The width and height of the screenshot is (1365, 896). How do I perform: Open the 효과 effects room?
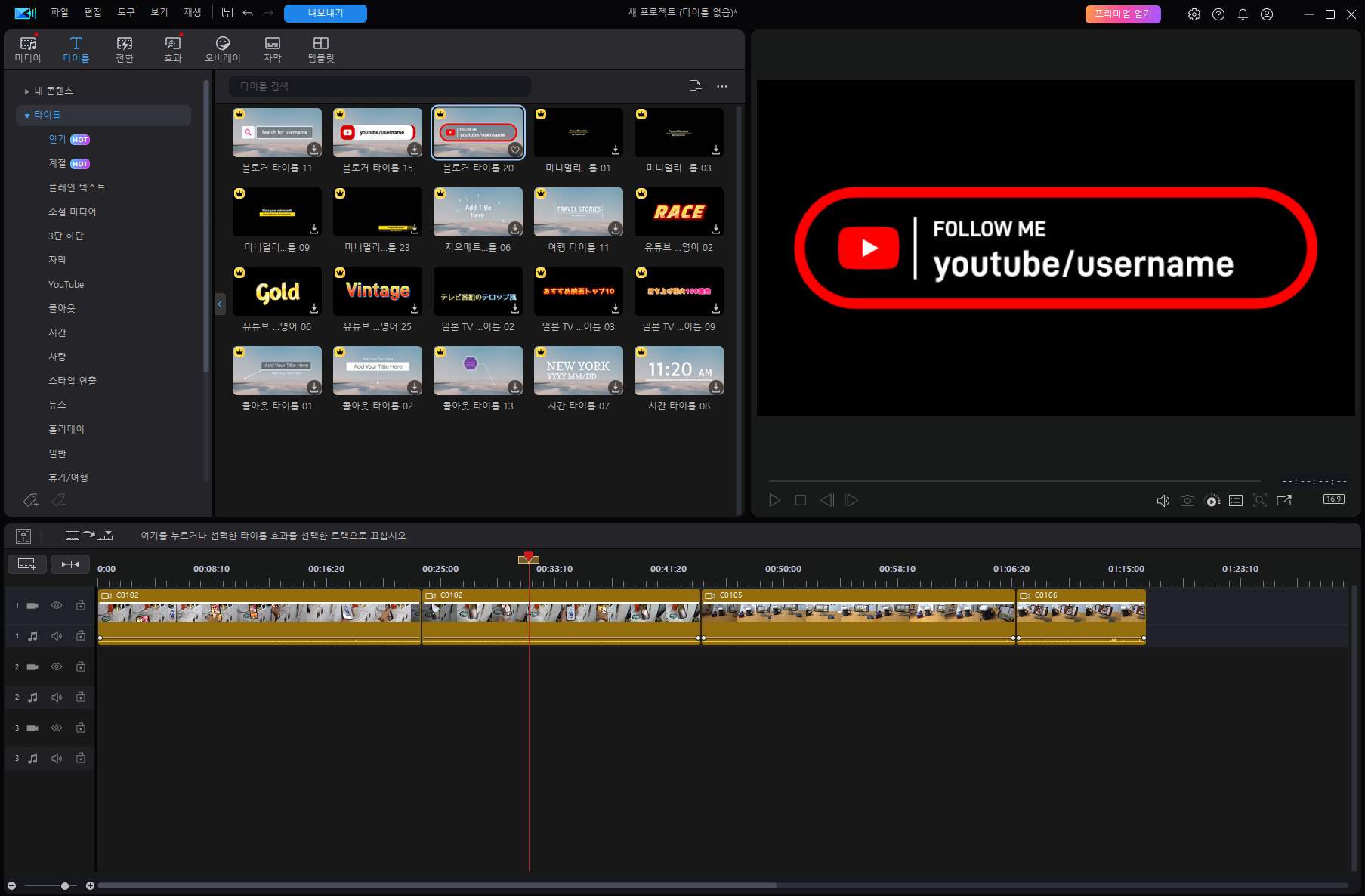[173, 49]
